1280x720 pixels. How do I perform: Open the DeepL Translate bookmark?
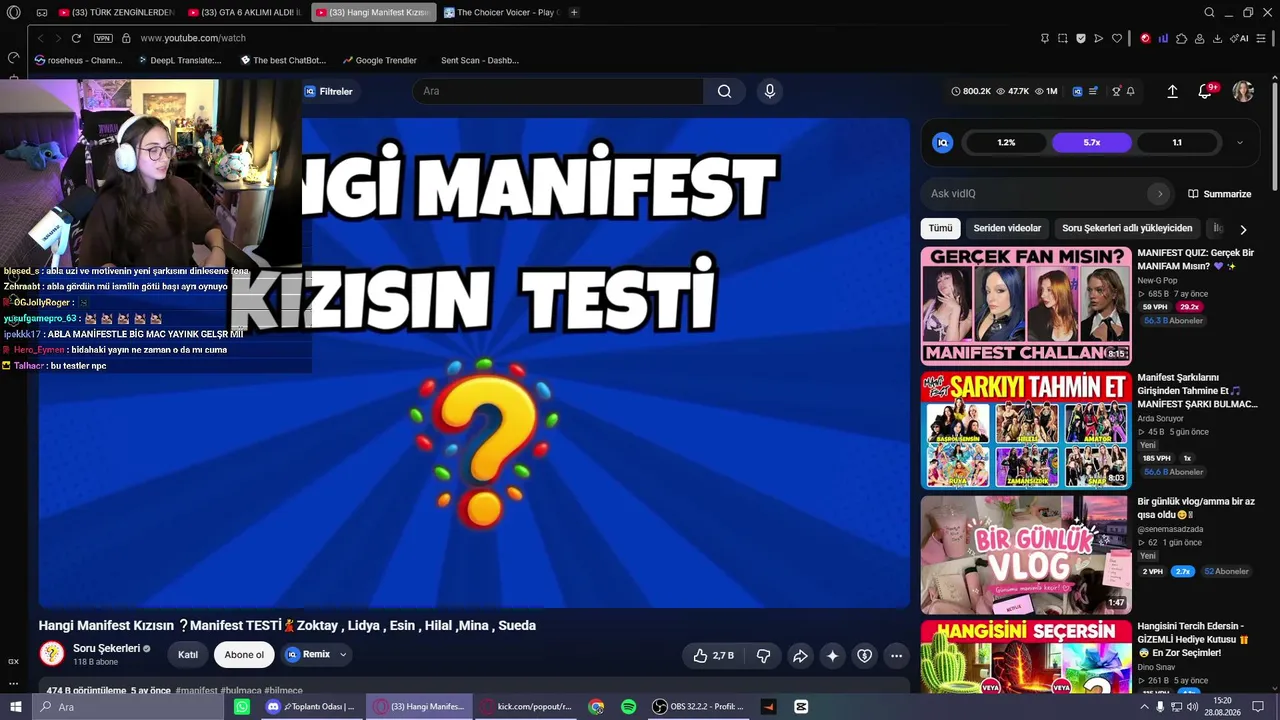point(179,60)
